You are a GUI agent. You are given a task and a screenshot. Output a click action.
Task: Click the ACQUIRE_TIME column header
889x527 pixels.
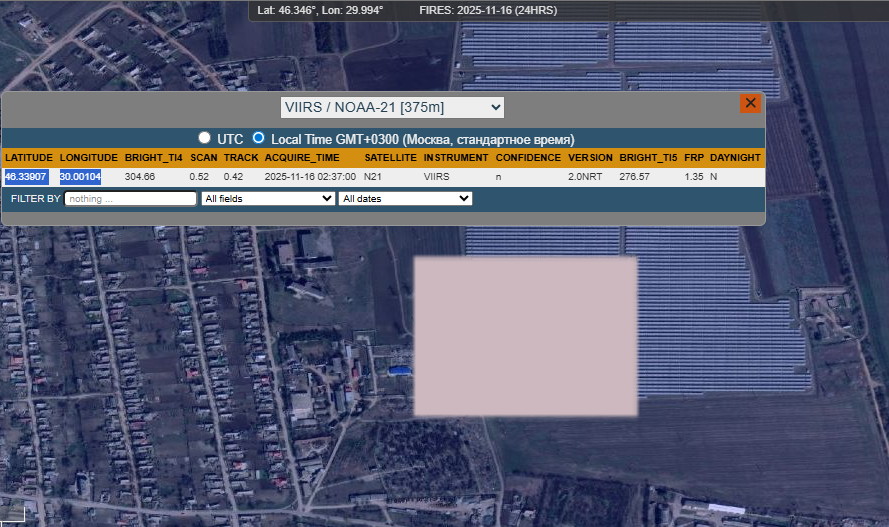(302, 158)
